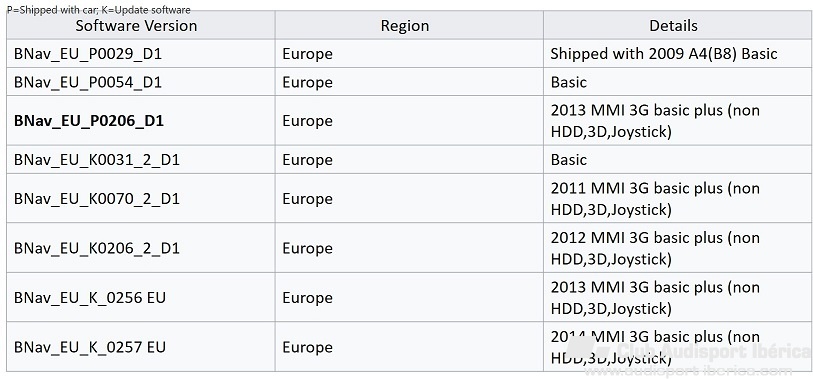
Task: Select the BNav_EU_P0029_D1 cell
Action: (88, 54)
